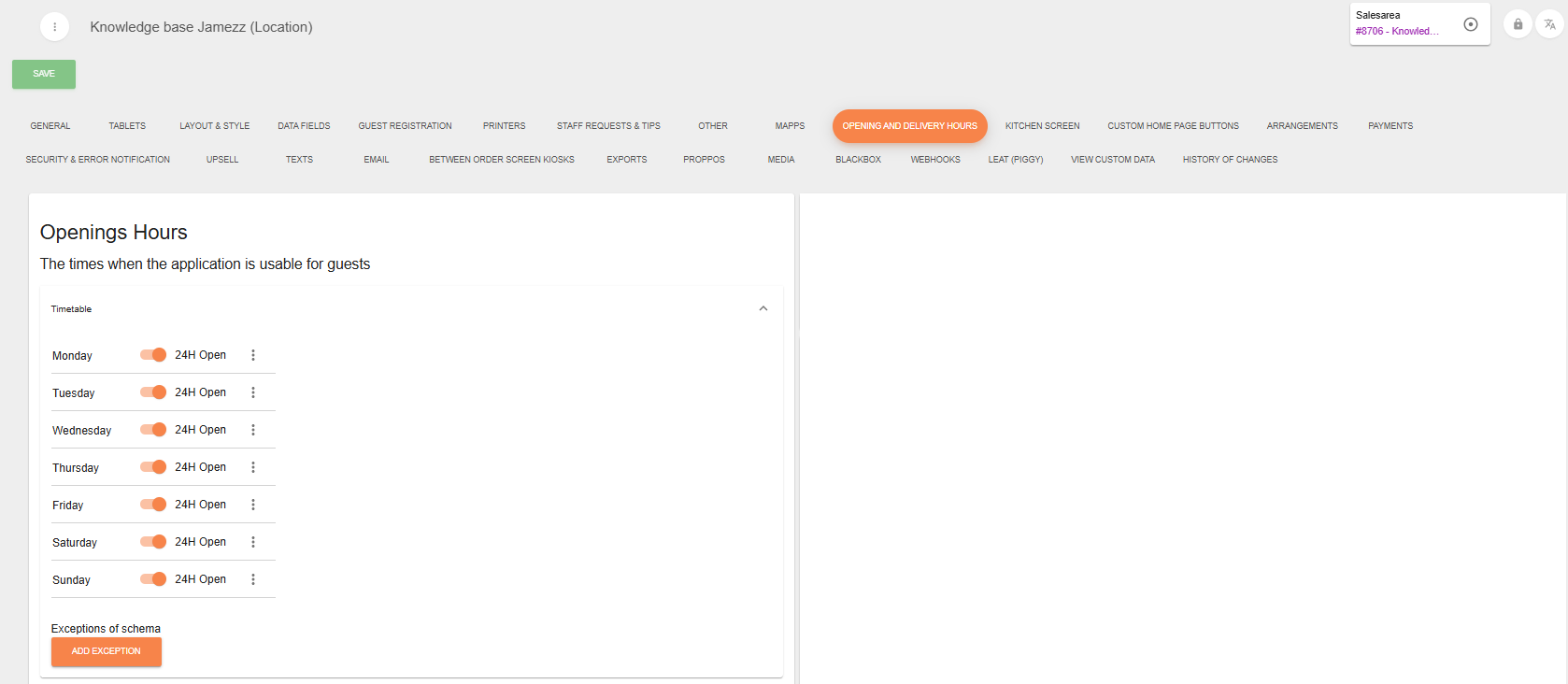Open Tuesday's three-dot options menu
1568x684 pixels.
(x=253, y=392)
